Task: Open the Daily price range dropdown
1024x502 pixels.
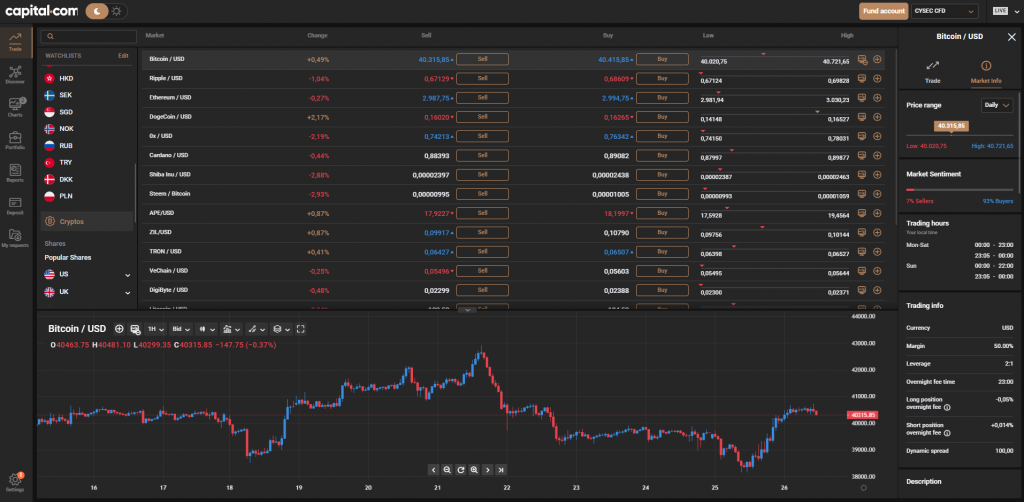Action: click(997, 104)
